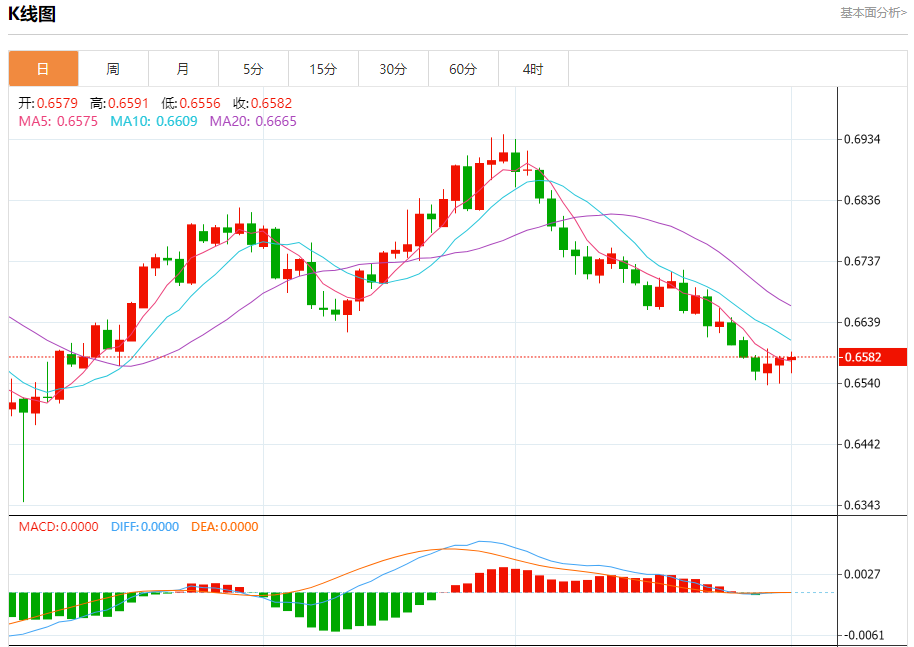This screenshot has height=647, width=914.
Task: Click the 0.6836 price axis label
Action: tap(862, 201)
